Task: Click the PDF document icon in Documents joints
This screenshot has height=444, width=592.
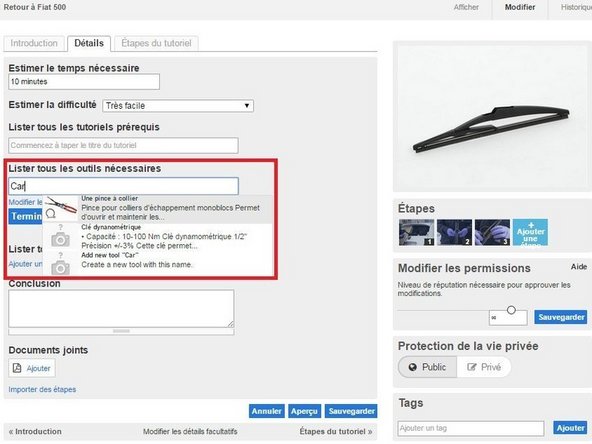Action: [17, 368]
